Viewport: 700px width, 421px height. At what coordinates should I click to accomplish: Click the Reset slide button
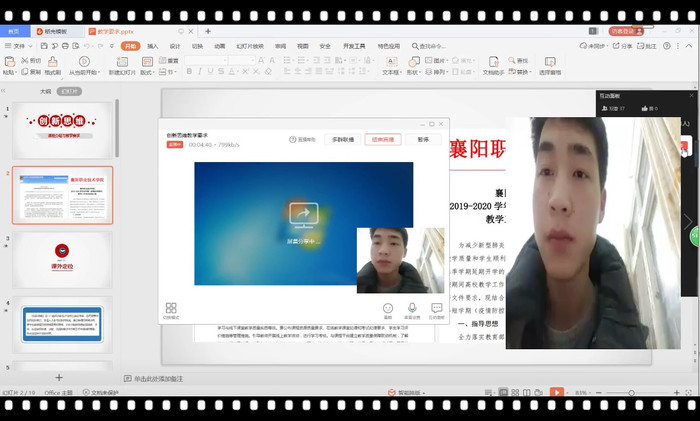click(168, 60)
